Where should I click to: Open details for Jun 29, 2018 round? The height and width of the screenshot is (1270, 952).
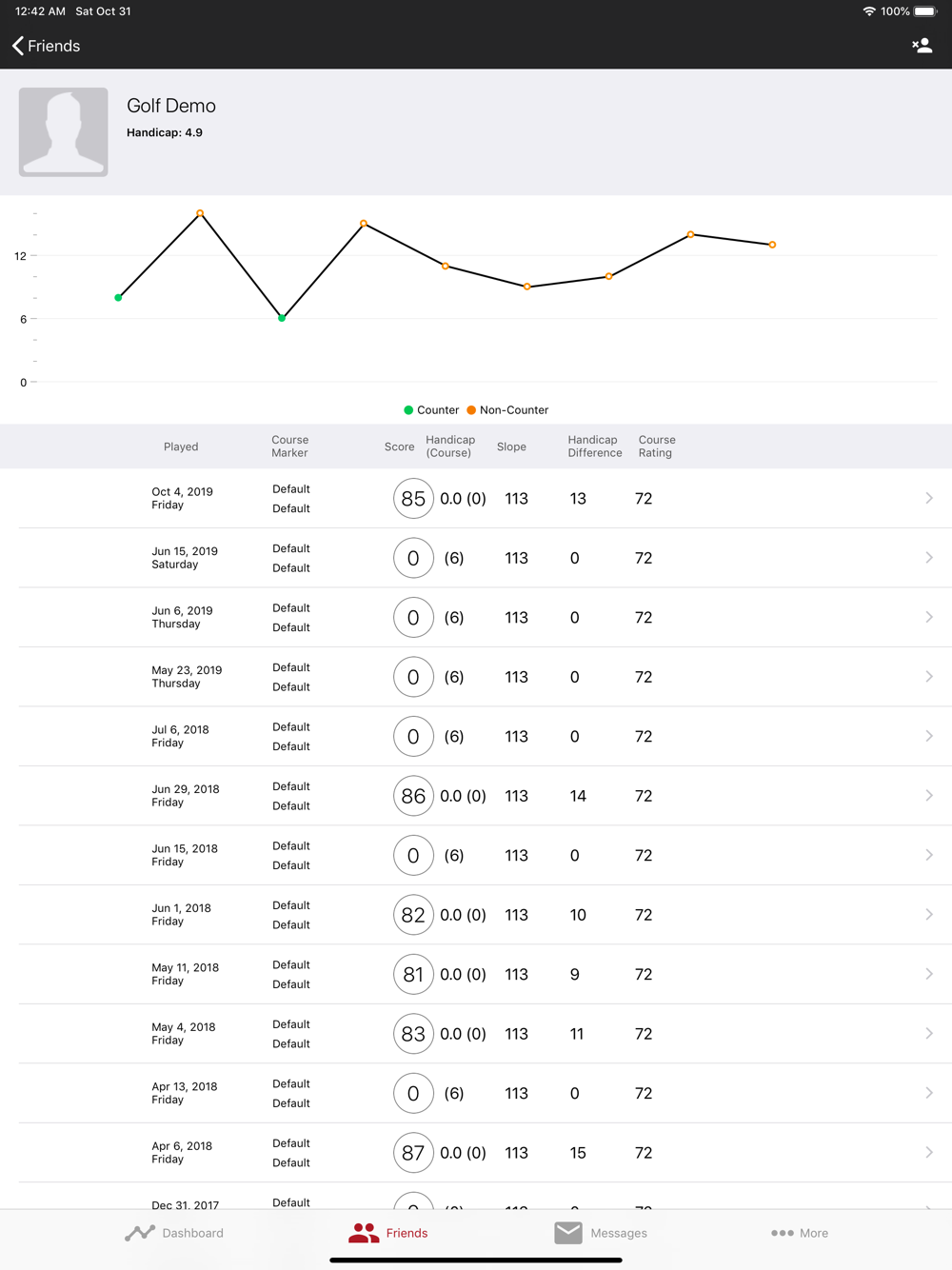pos(476,796)
